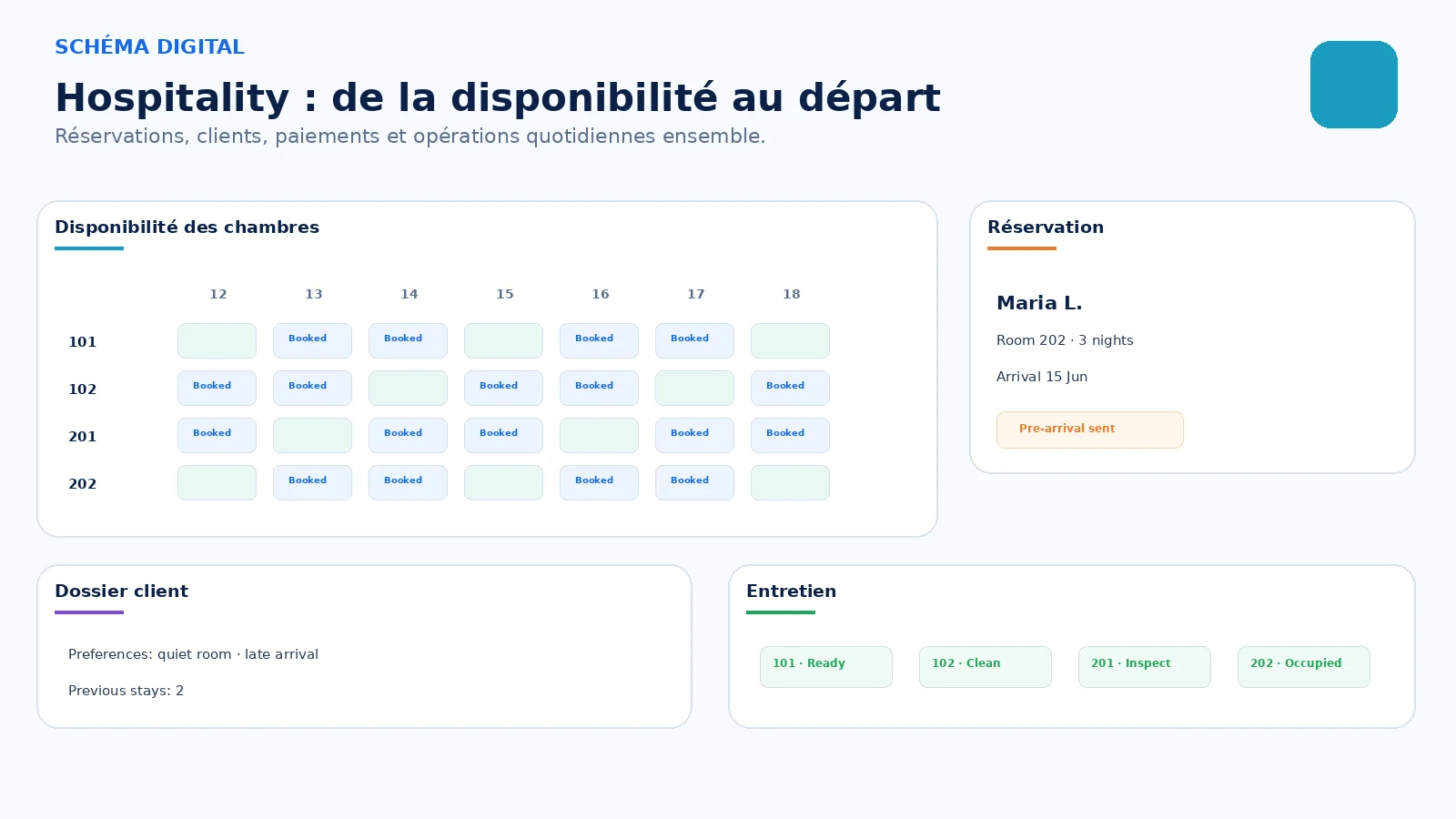The height and width of the screenshot is (819, 1456).
Task: Click the Entretien panel heading
Action: (x=791, y=591)
